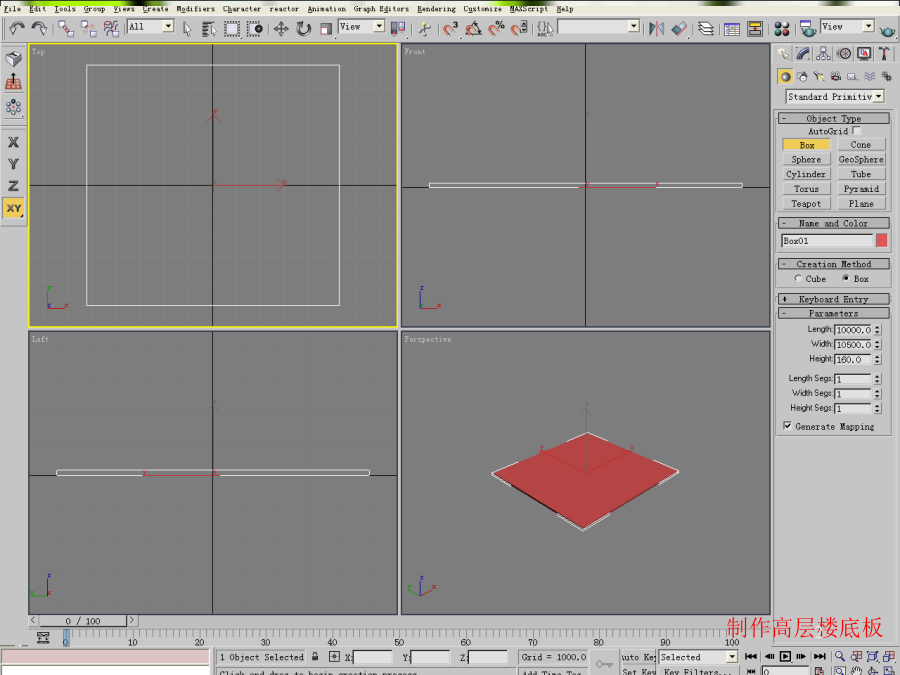
Task: Collapse the Parameters rollout
Action: (x=833, y=313)
